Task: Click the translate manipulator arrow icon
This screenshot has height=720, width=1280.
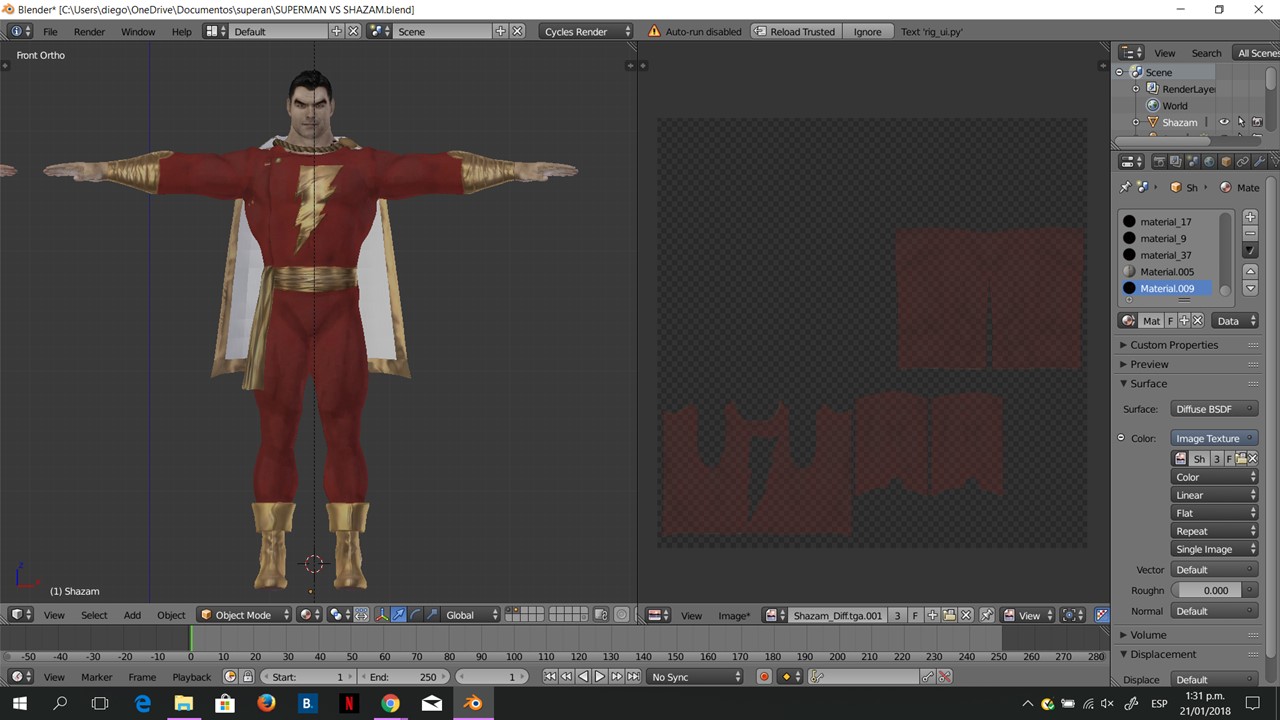Action: [399, 615]
